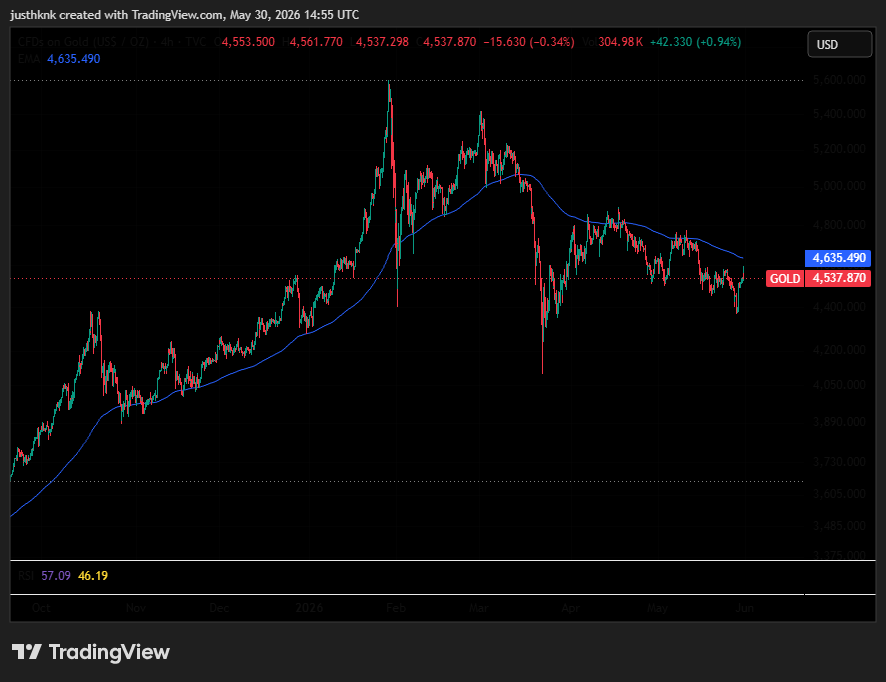Click the 4,050.000 price scale label
The image size is (886, 682).
tap(839, 385)
